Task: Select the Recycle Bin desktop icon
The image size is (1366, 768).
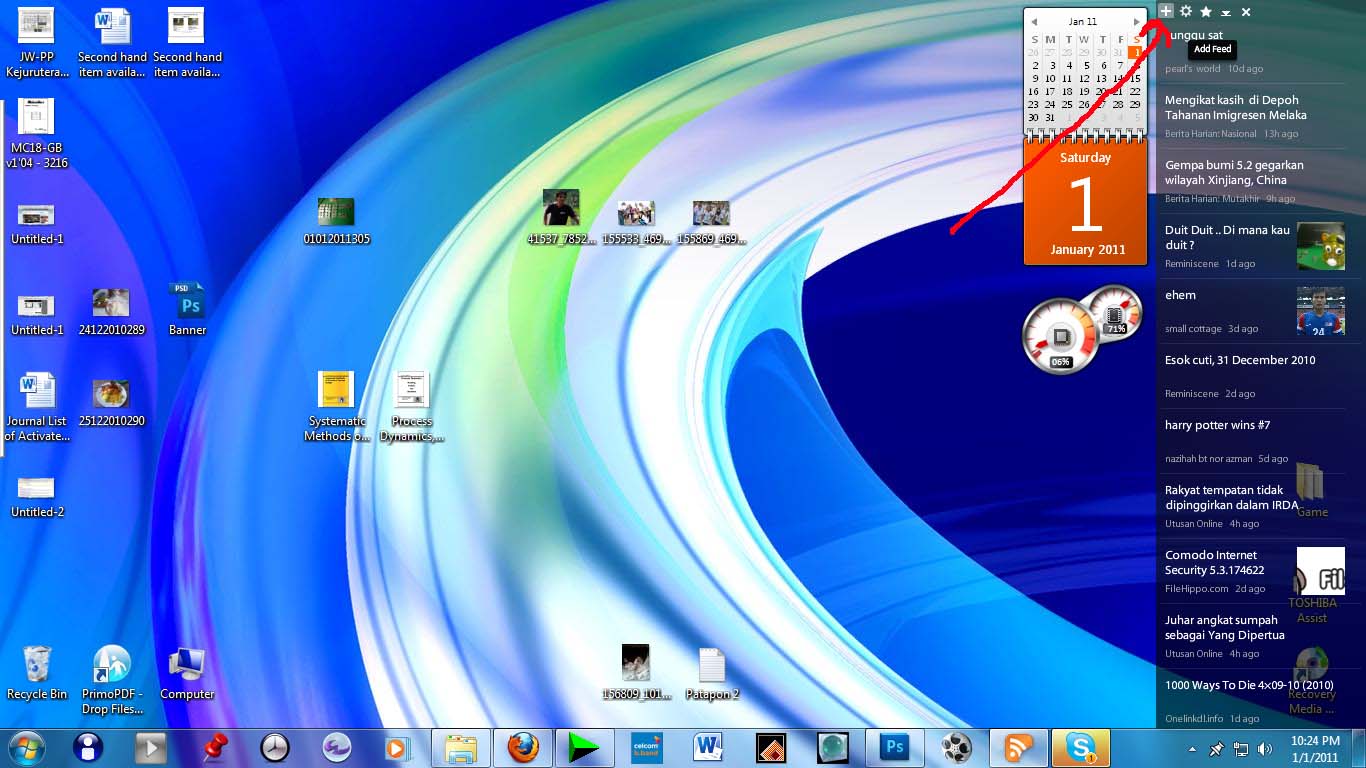Action: [37, 673]
